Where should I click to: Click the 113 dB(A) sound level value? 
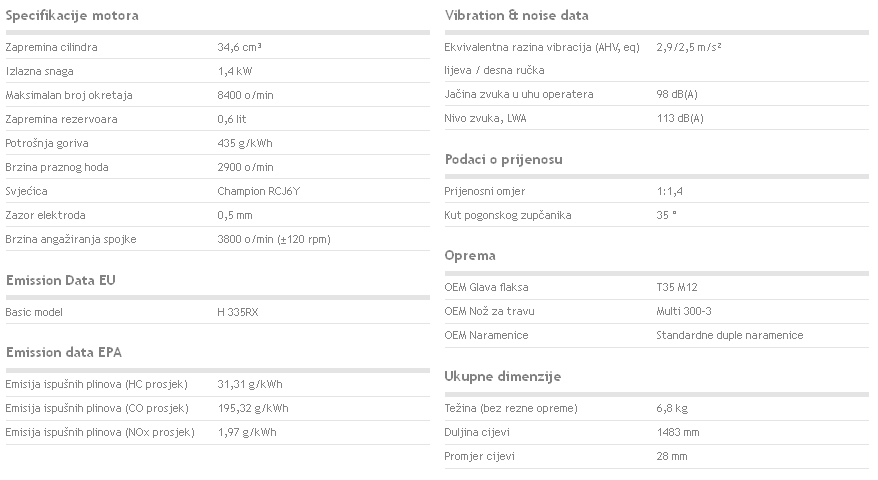tap(680, 118)
